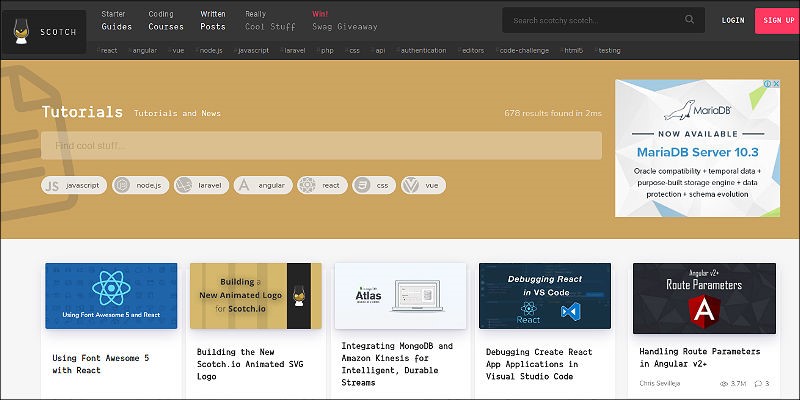Screen dimensions: 800x400
Task: Open Debugging React in VS Code thumbnail
Action: tap(545, 296)
